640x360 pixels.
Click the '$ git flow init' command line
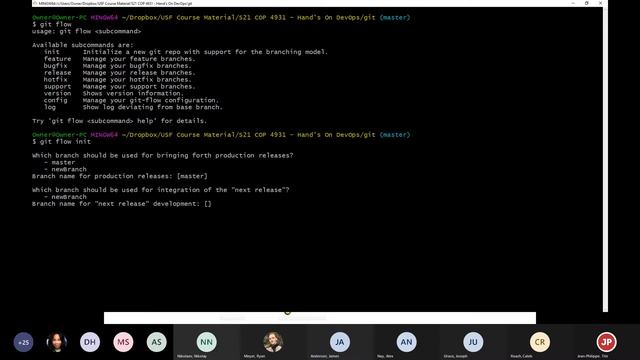(x=62, y=142)
